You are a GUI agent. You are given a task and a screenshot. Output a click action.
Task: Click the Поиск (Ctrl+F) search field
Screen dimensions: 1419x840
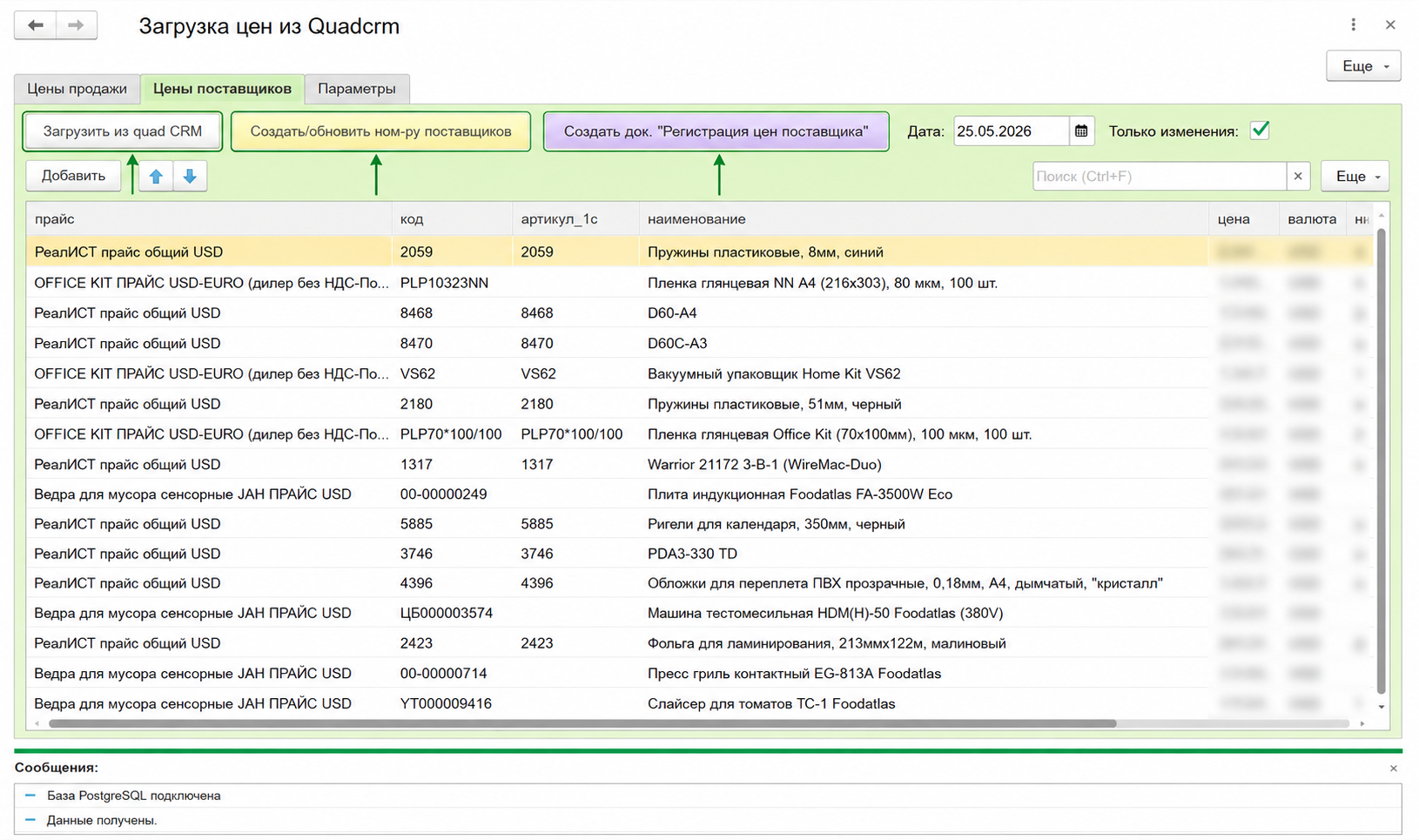1160,176
